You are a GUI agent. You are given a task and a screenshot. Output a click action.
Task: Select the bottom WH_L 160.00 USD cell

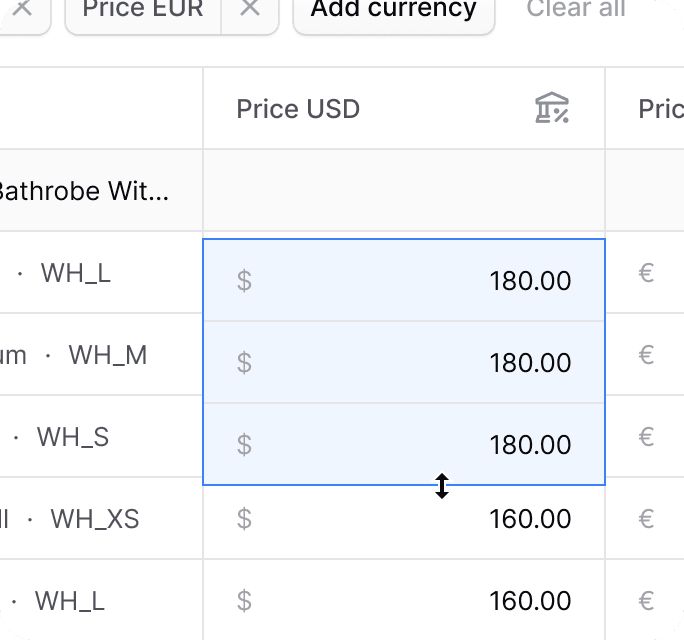point(404,600)
